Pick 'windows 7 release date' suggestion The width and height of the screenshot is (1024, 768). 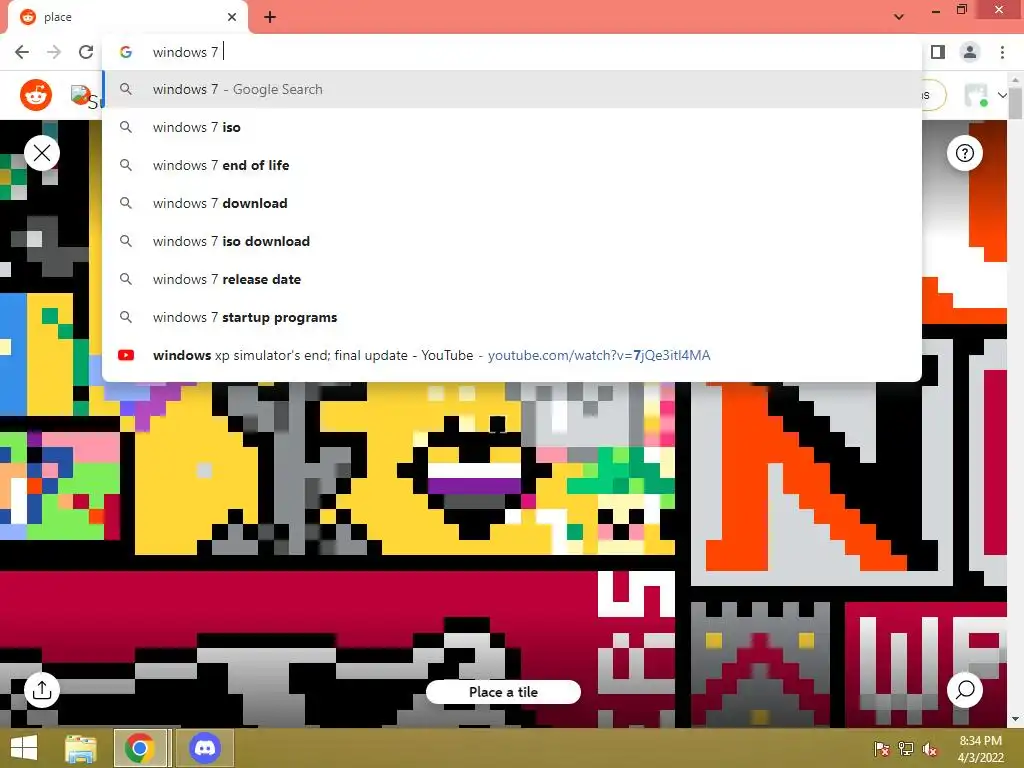[512, 279]
